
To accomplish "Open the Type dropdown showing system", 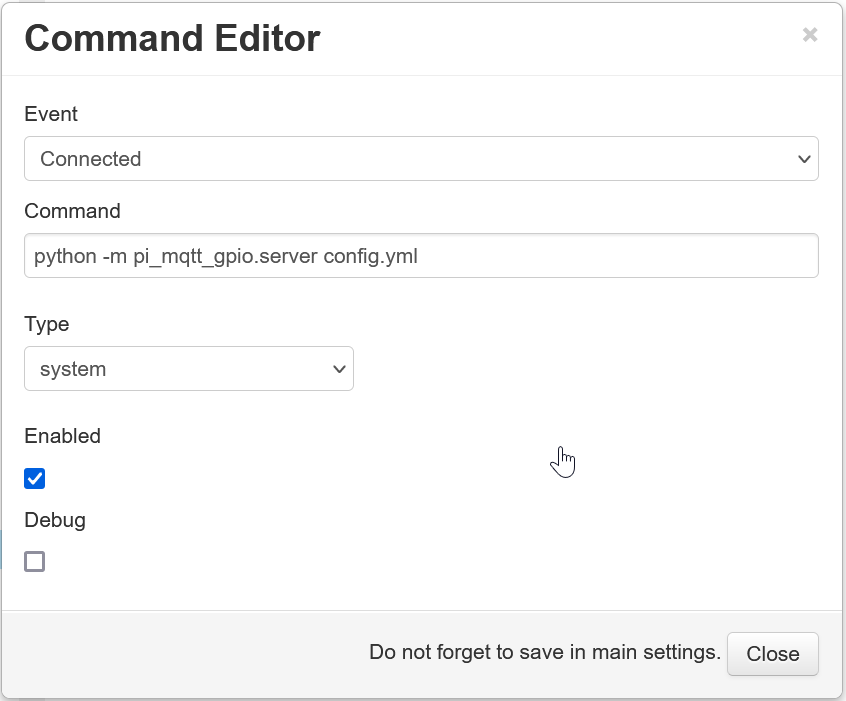I will 189,369.
